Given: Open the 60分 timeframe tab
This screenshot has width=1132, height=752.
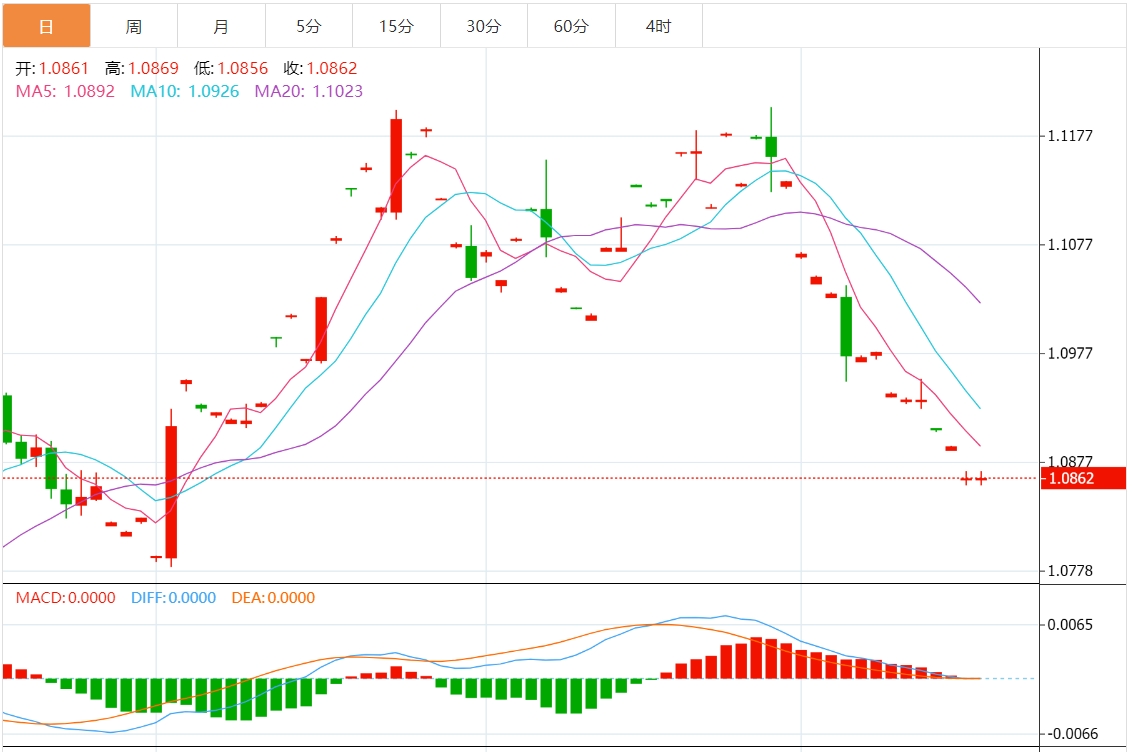Looking at the screenshot, I should pos(572,26).
